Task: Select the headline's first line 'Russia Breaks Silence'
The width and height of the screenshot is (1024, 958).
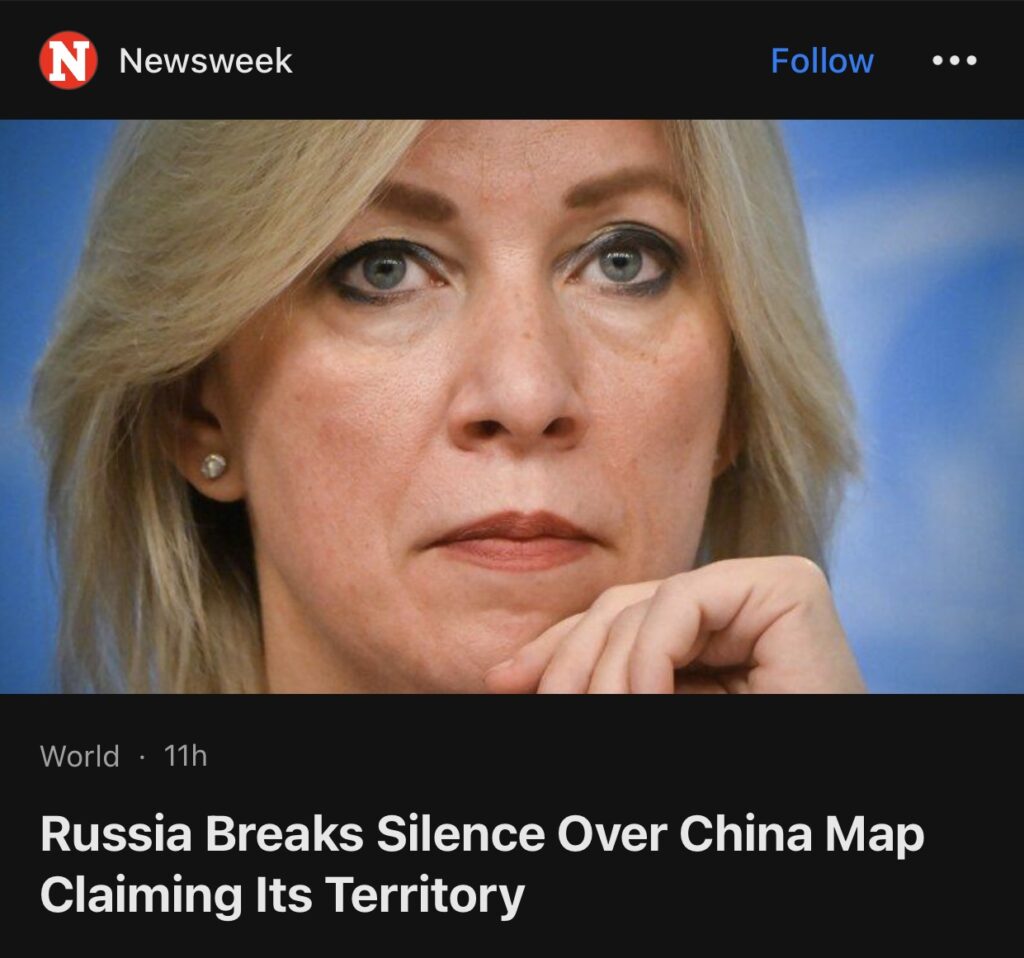Action: pos(293,834)
